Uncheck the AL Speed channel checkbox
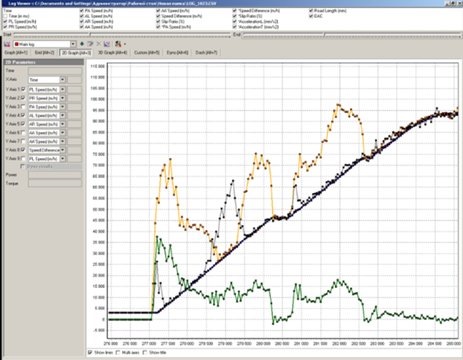The image size is (463, 360). (82, 16)
